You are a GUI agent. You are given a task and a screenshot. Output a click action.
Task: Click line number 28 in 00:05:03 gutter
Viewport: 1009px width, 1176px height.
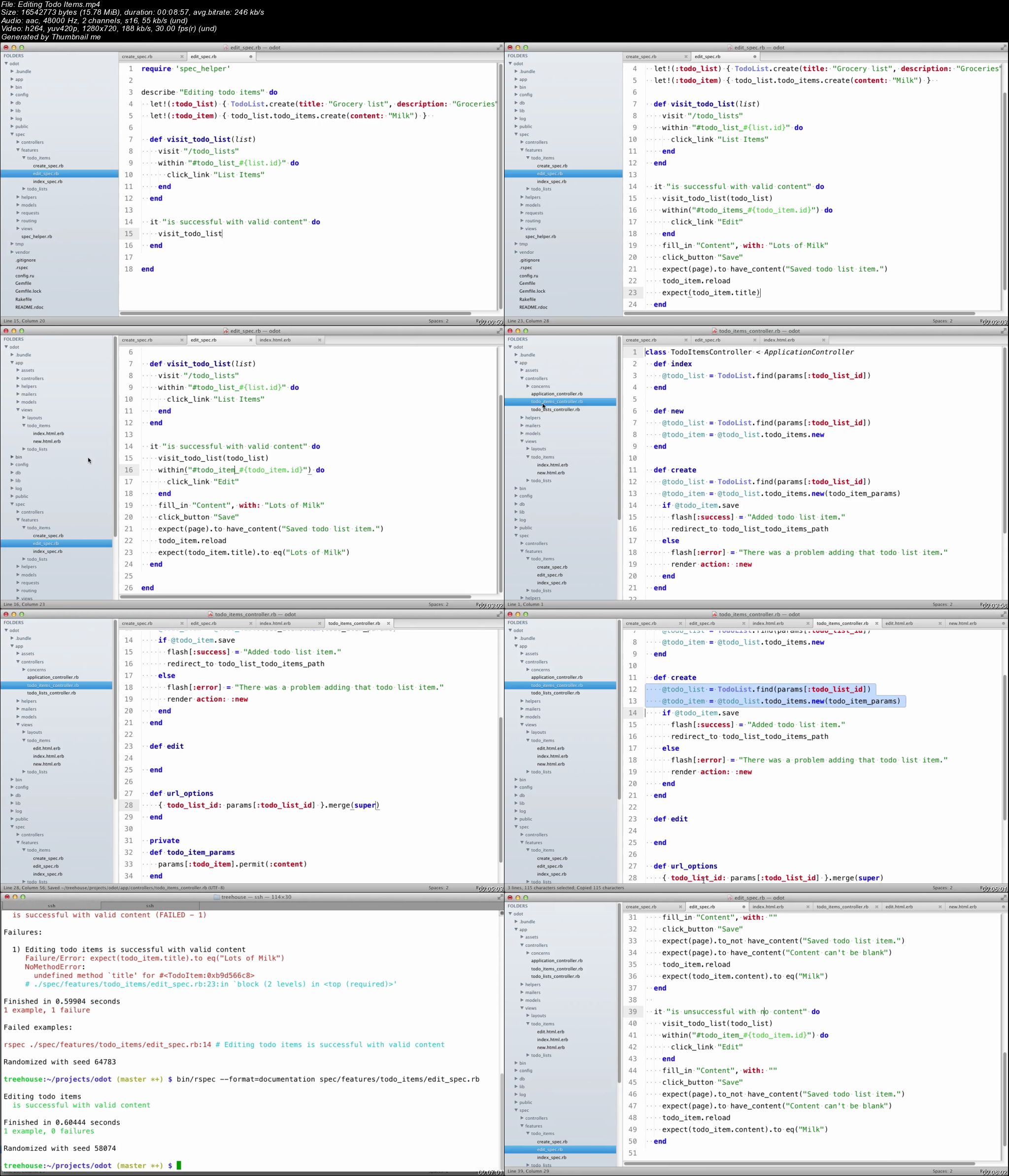[x=129, y=805]
